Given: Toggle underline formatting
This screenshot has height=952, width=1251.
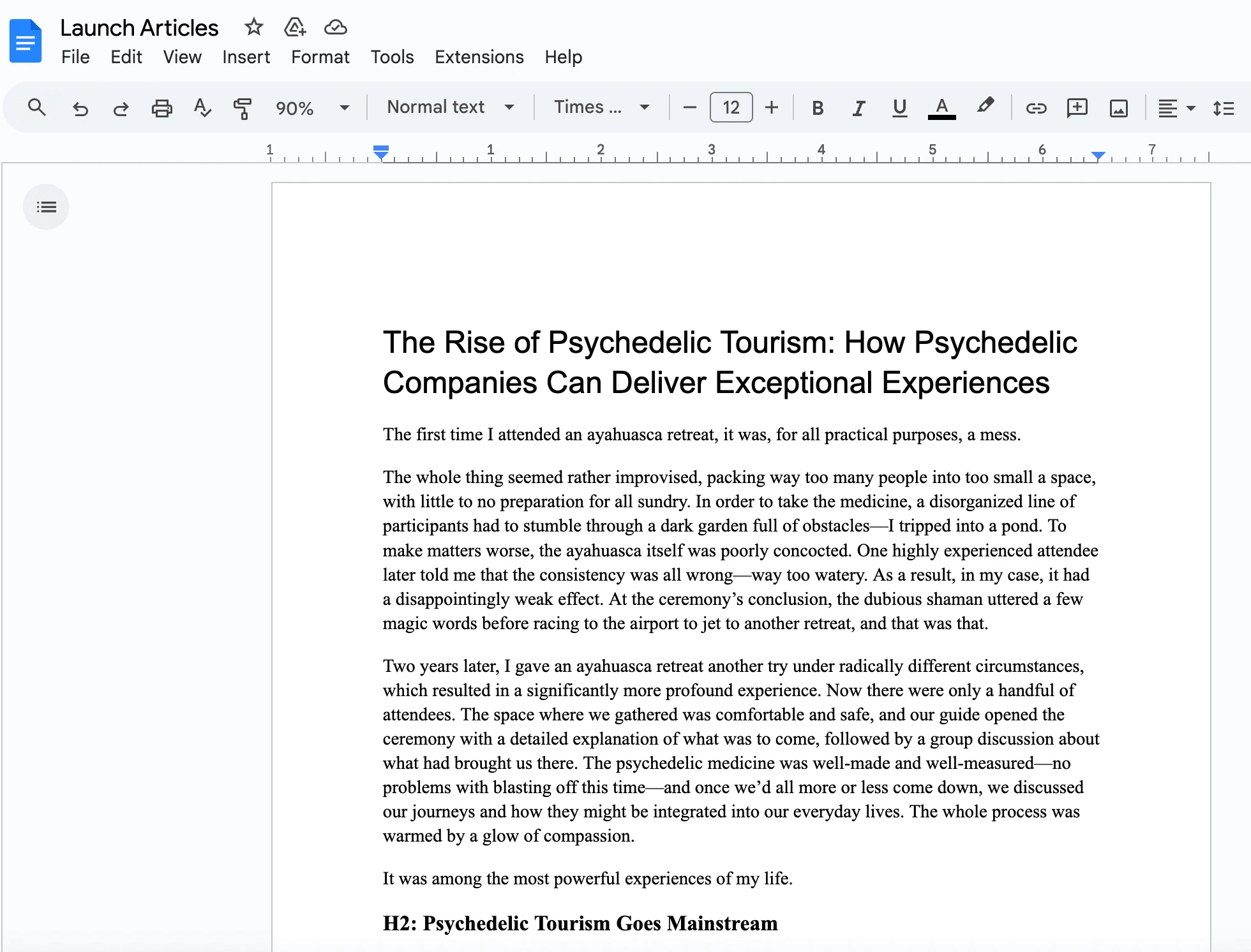Looking at the screenshot, I should point(899,108).
